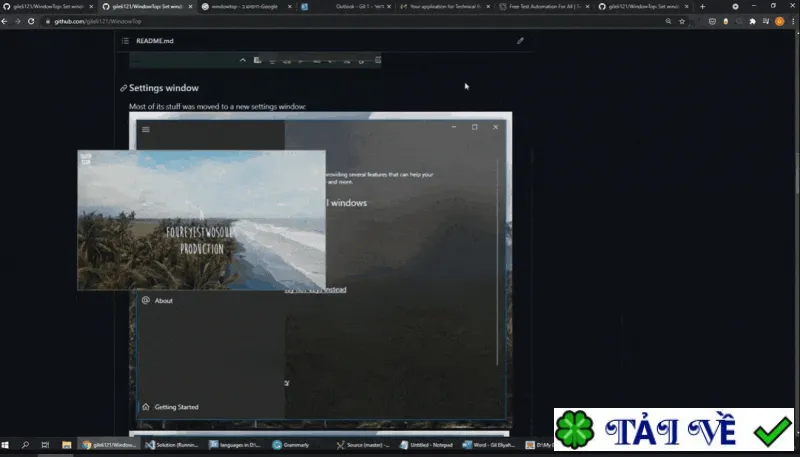Switch to the windowtop Google search tab

pyautogui.click(x=246, y=7)
